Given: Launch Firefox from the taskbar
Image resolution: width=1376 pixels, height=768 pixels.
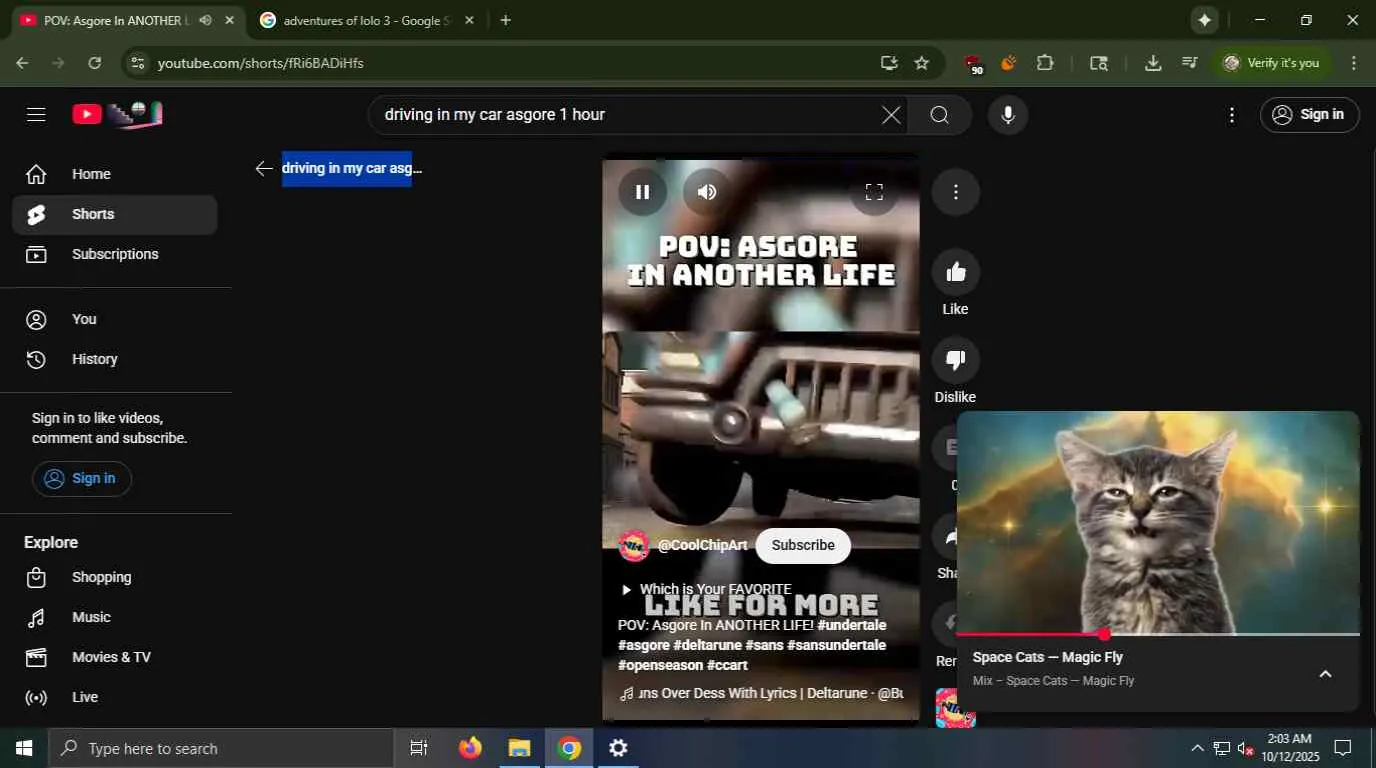Looking at the screenshot, I should pos(470,748).
